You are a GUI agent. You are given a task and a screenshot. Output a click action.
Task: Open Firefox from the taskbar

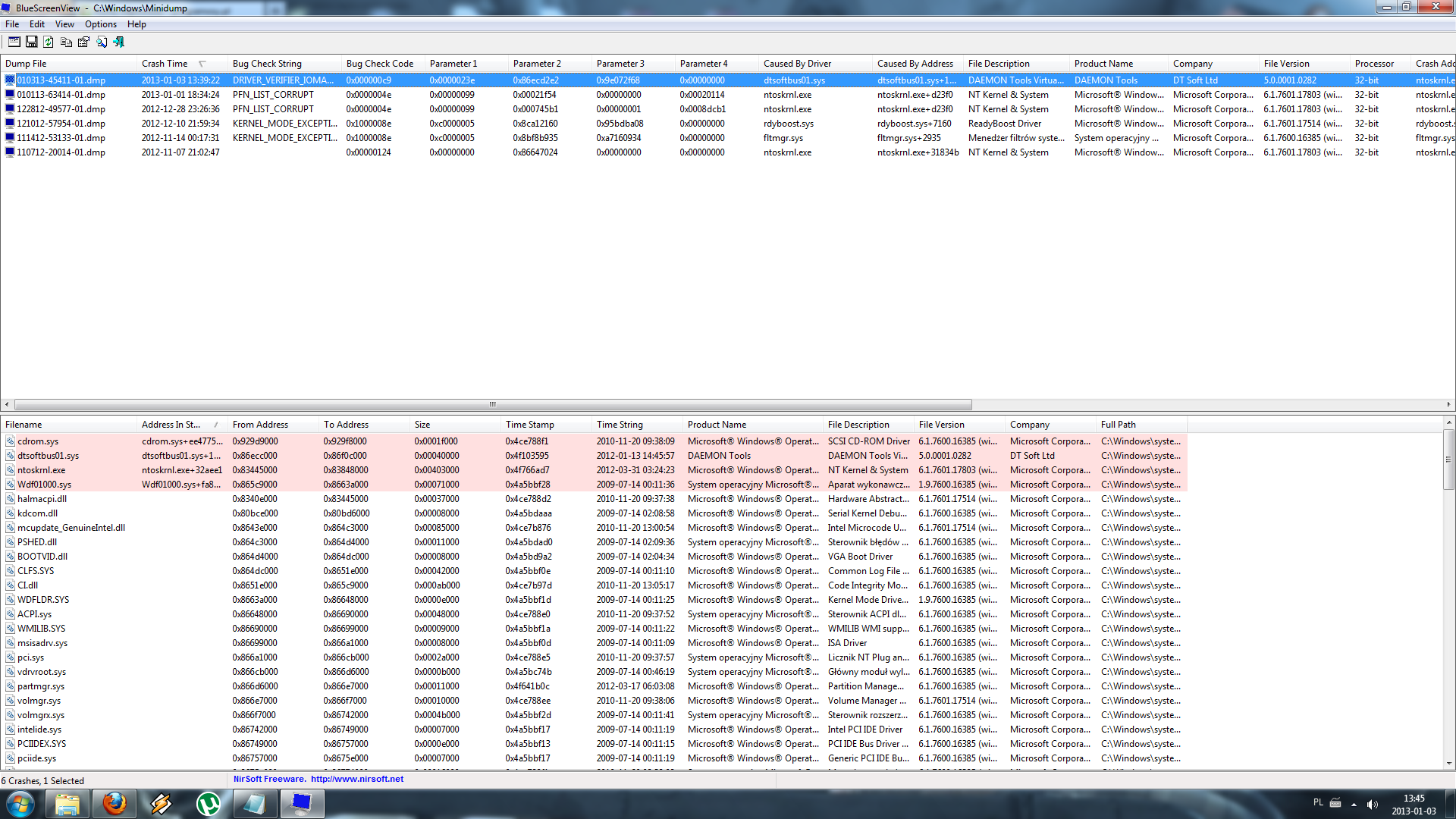point(115,804)
